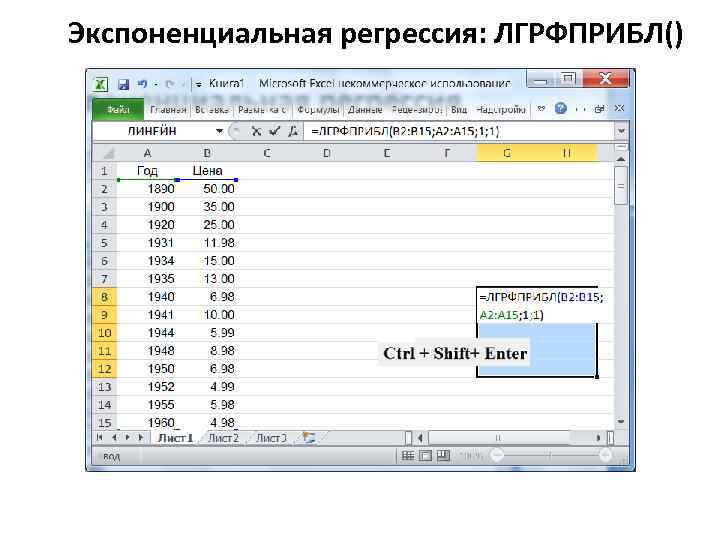Switch to the Главная ribbon tab

[168, 110]
